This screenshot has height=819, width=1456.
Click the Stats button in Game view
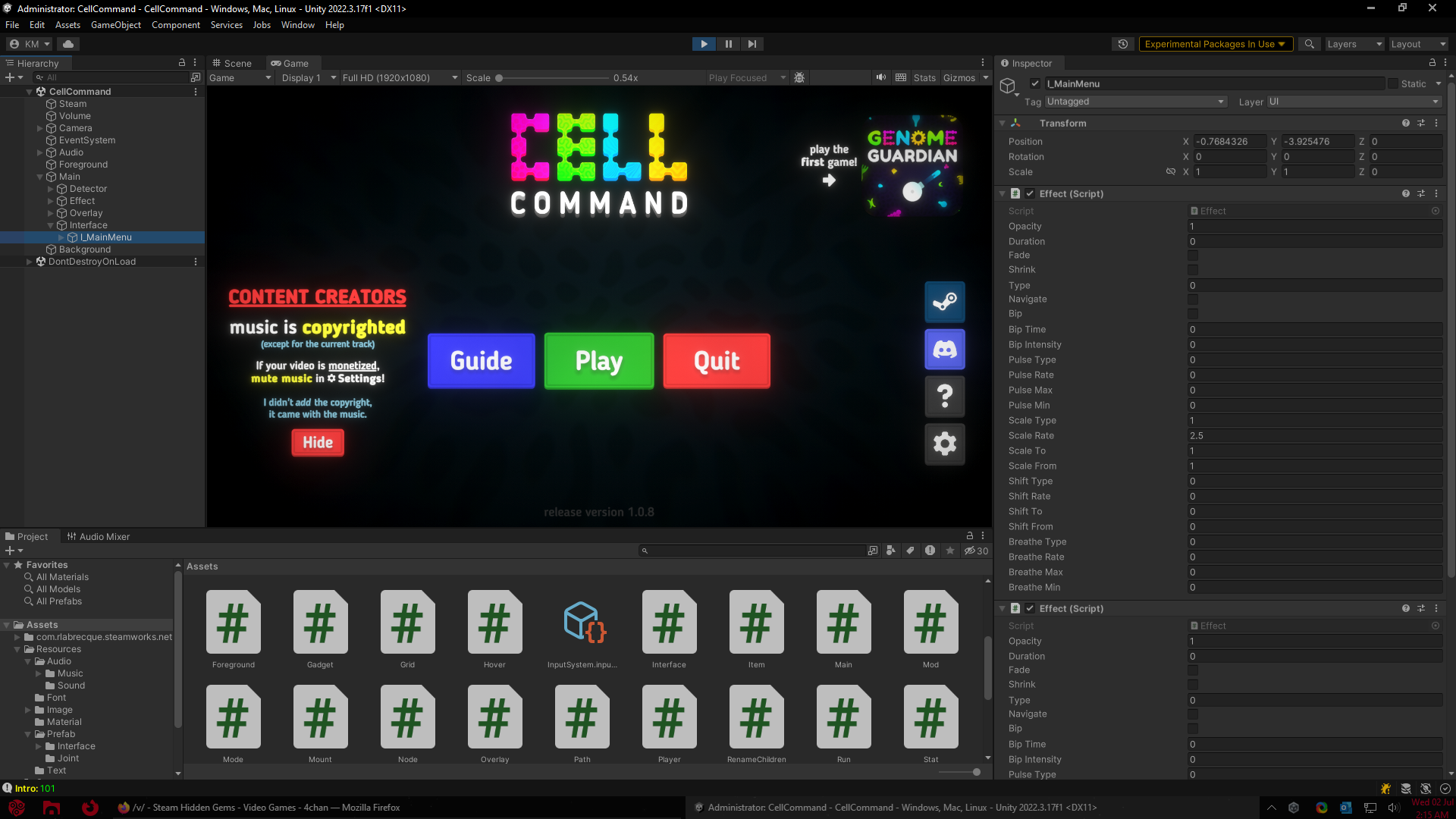(924, 78)
